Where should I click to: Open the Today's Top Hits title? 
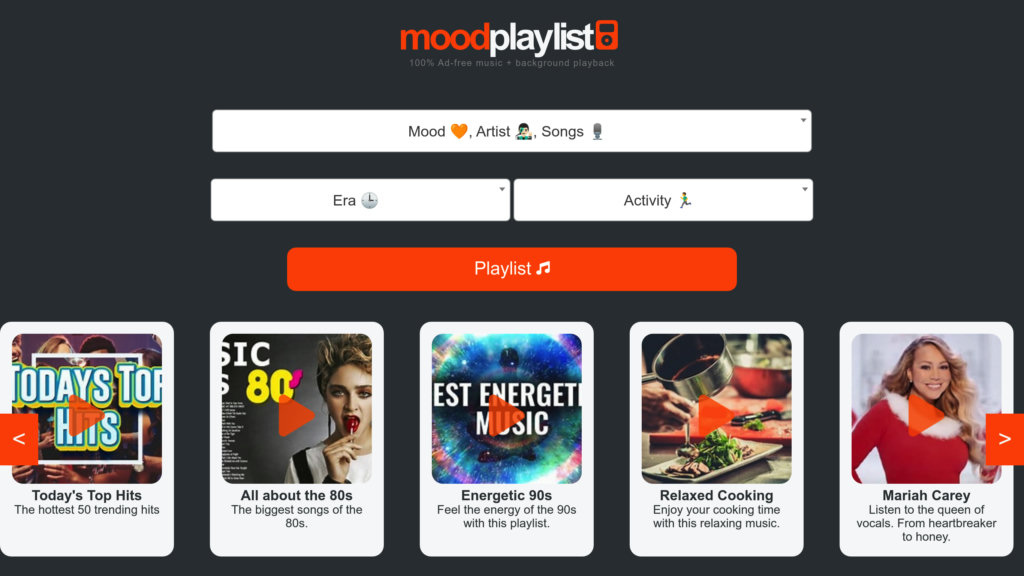click(x=87, y=496)
